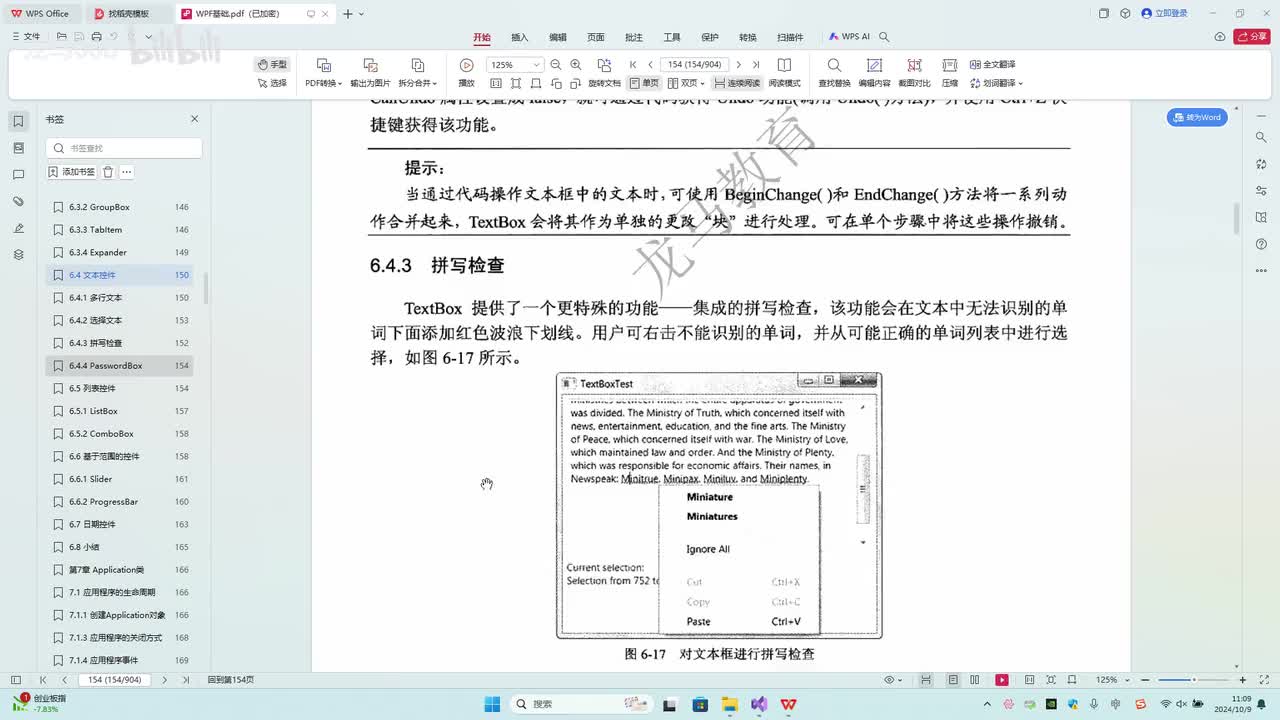1280x720 pixels.
Task: Open the Comments sidebar icon
Action: tap(18, 175)
